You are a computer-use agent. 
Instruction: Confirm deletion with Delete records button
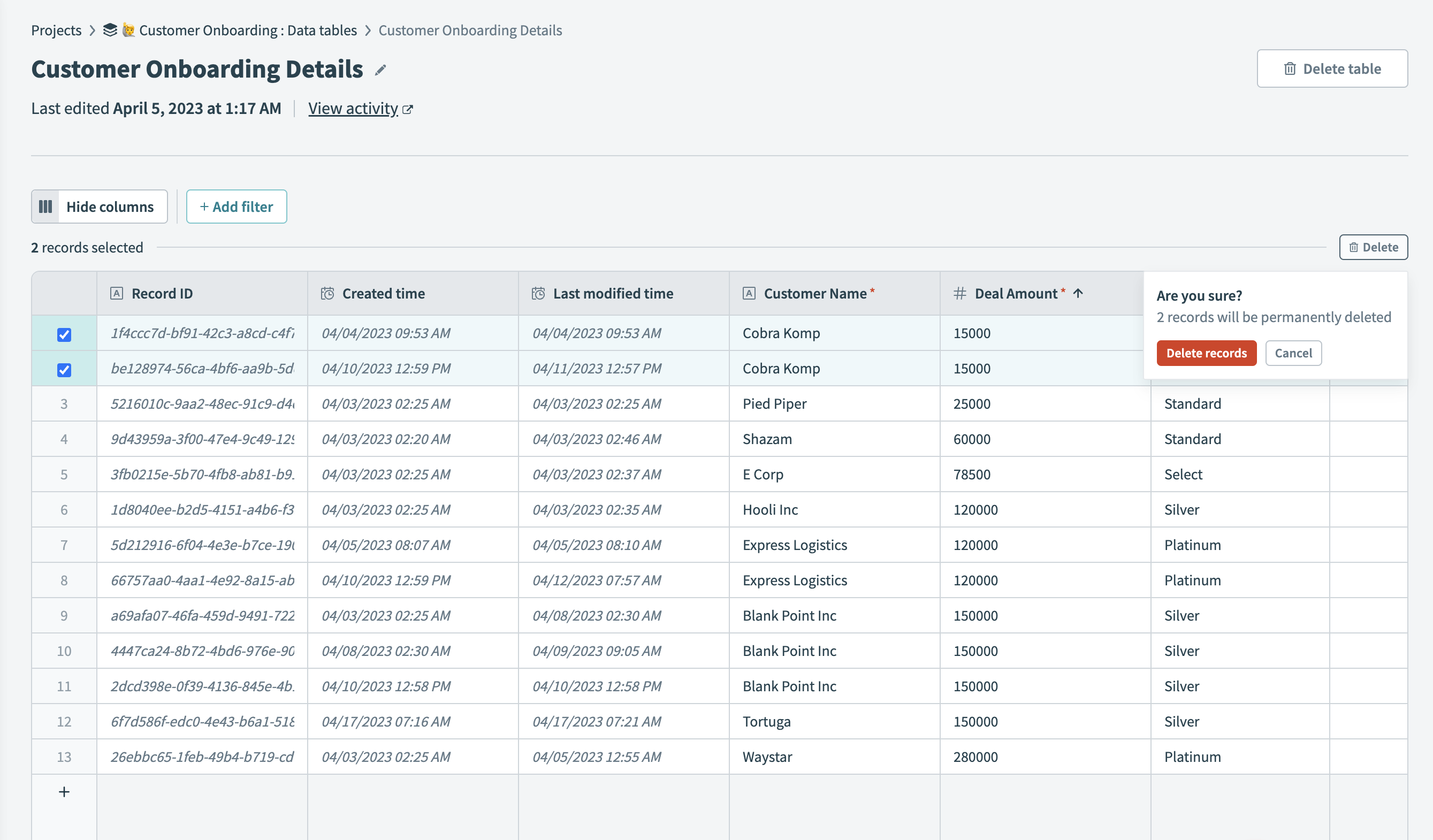[x=1206, y=353]
